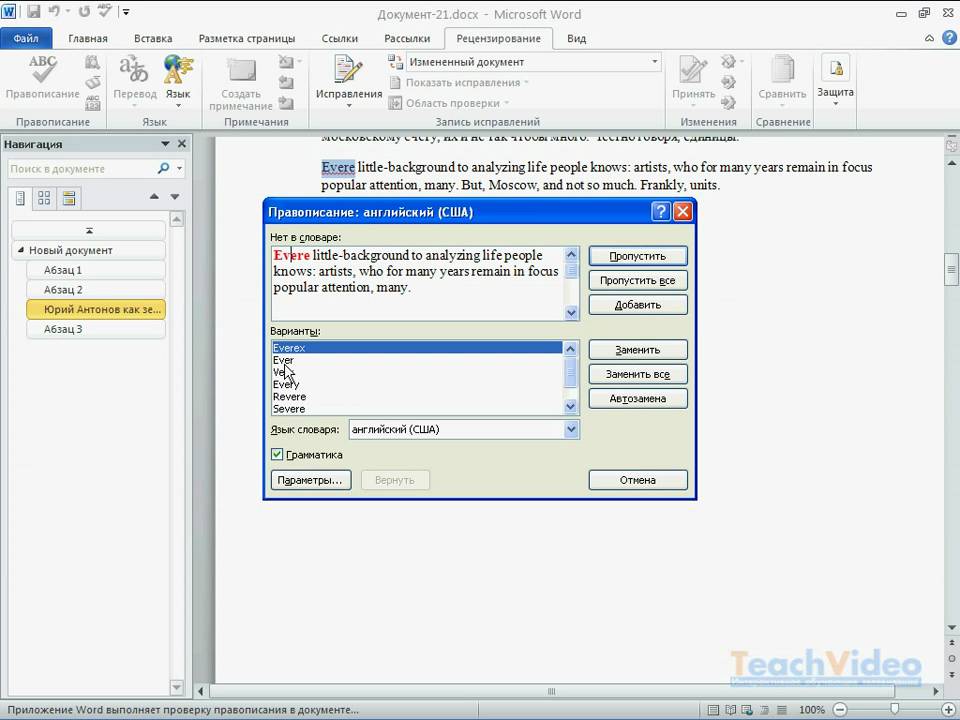Click the Область проверки reviewing pane icon
Image resolution: width=960 pixels, height=720 pixels.
[x=395, y=103]
